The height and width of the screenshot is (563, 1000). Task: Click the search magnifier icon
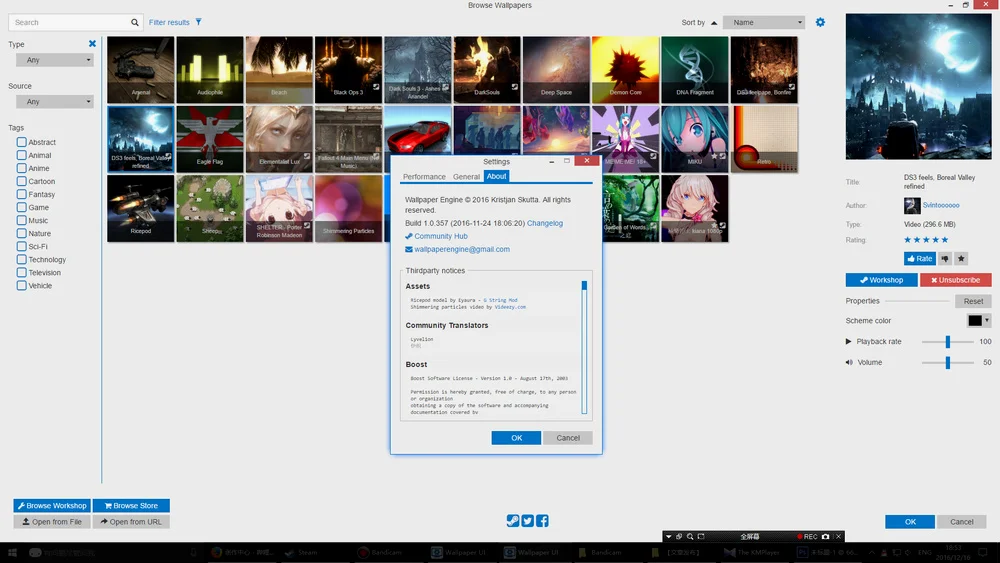coord(135,22)
